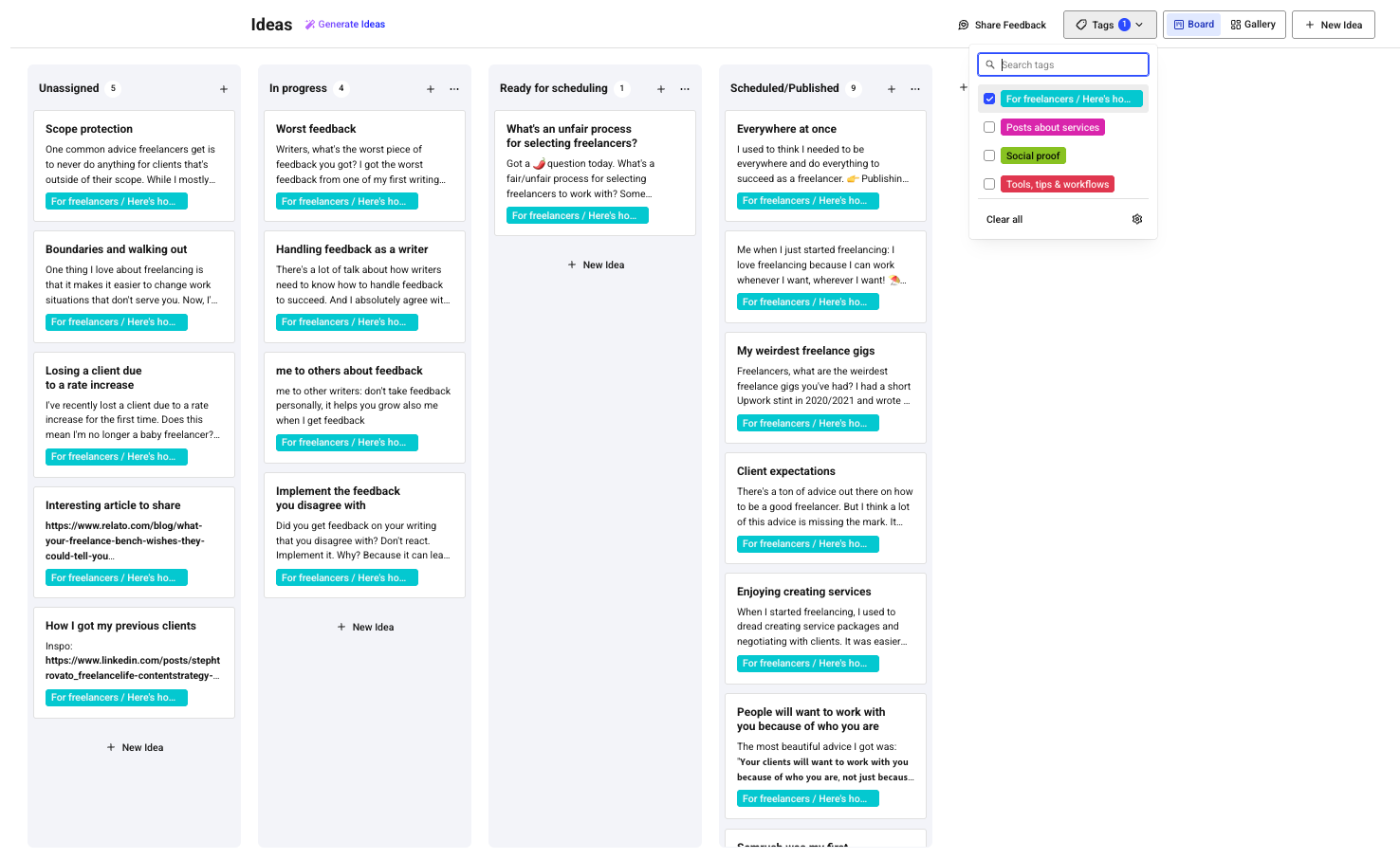The height and width of the screenshot is (859, 1400).
Task: Open In progress column options ellipsis
Action: [454, 89]
